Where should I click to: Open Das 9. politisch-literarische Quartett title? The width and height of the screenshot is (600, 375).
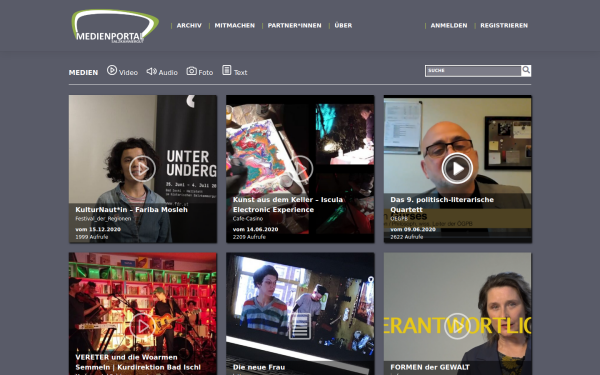click(x=442, y=205)
